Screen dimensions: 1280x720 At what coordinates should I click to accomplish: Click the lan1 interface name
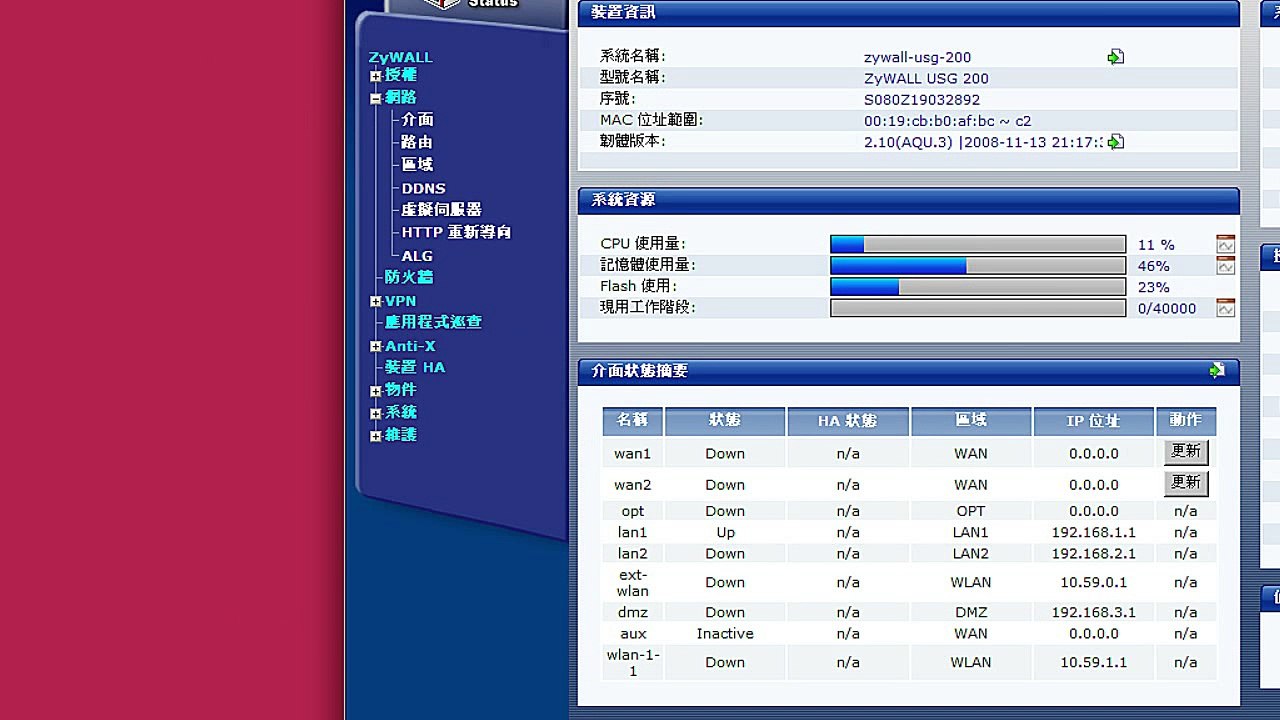(633, 532)
